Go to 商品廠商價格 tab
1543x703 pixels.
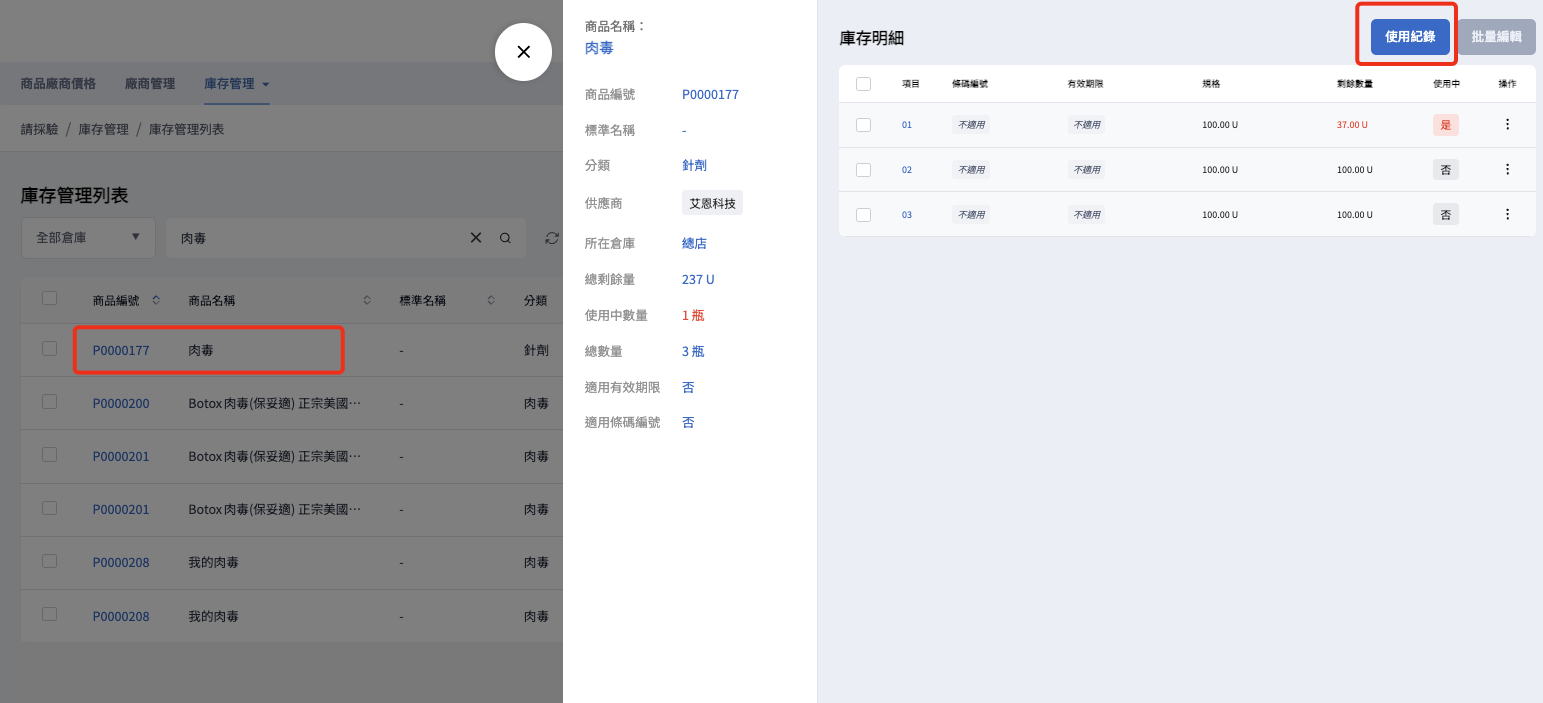tap(58, 84)
